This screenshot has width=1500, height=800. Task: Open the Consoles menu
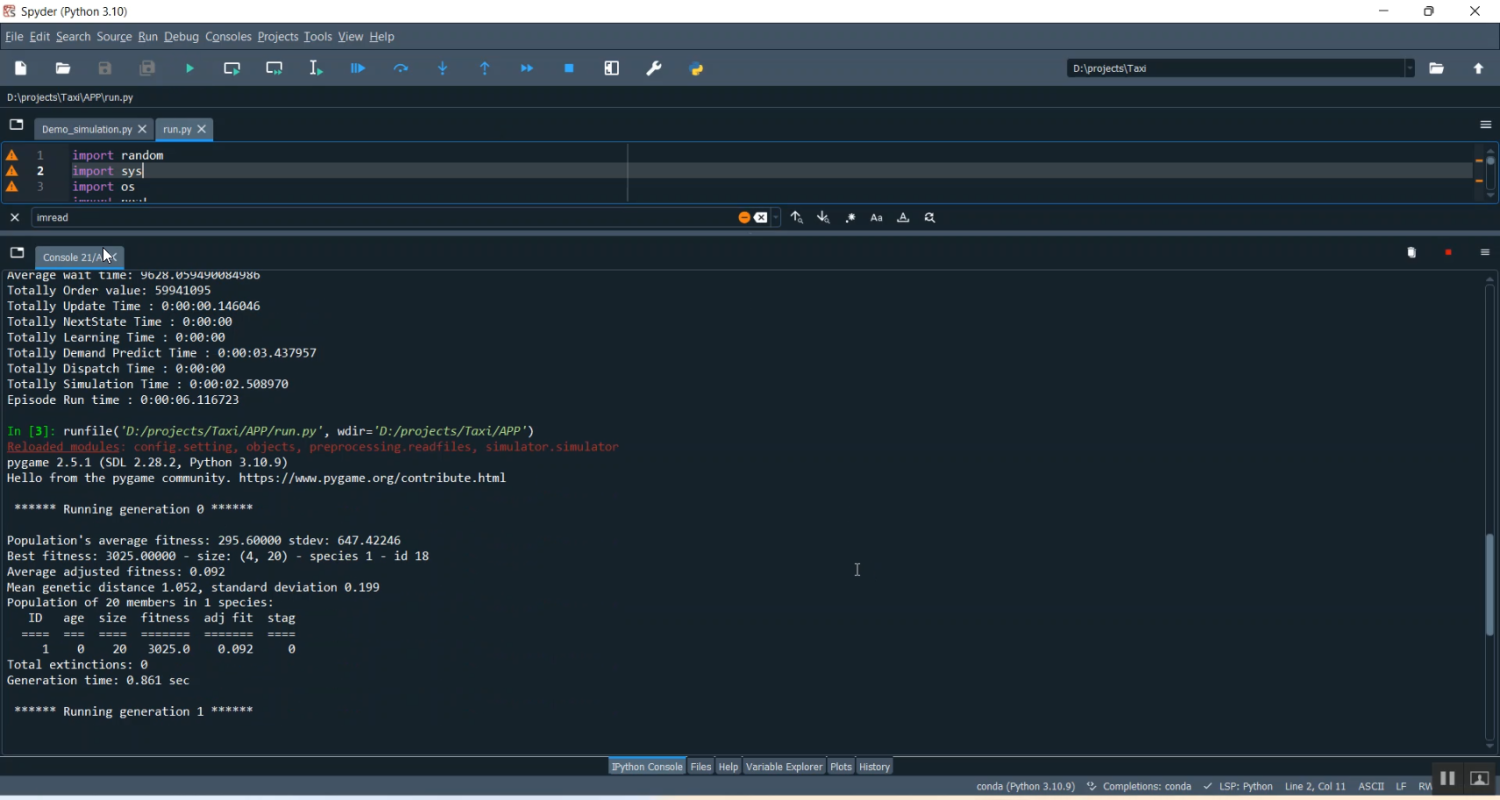[x=228, y=37]
